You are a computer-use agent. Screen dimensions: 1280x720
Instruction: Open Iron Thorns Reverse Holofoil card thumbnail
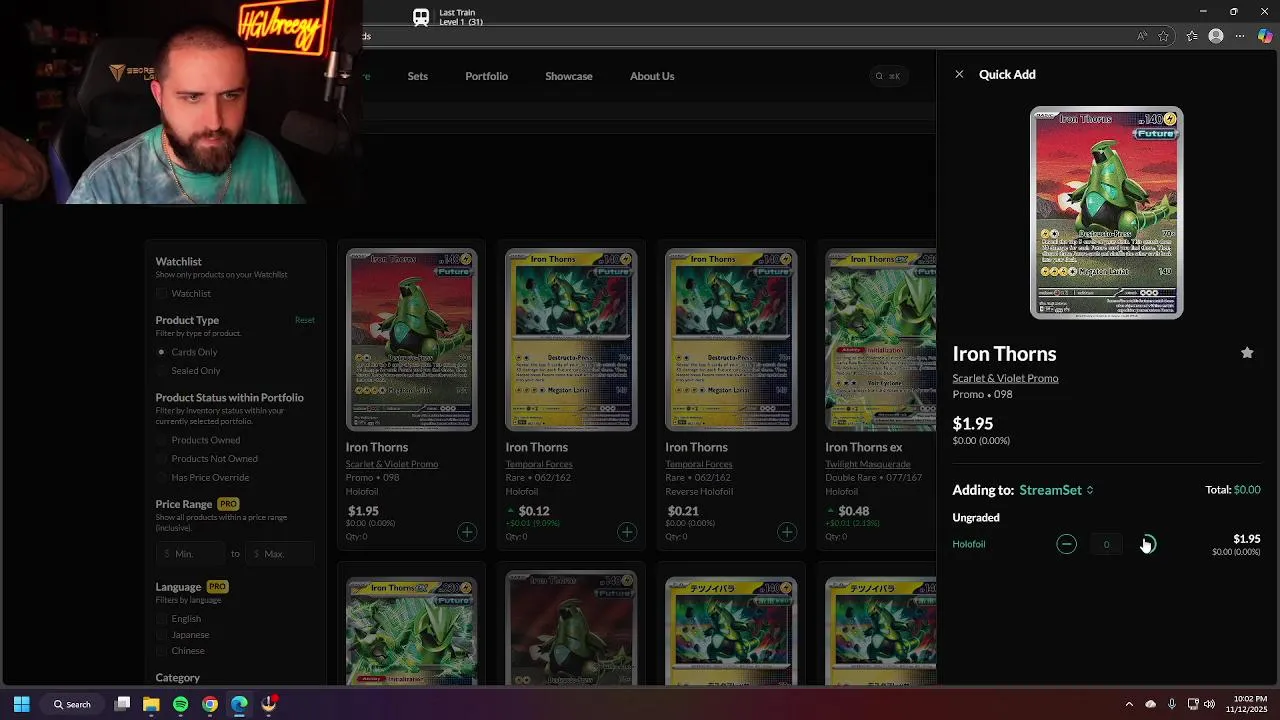(x=731, y=340)
